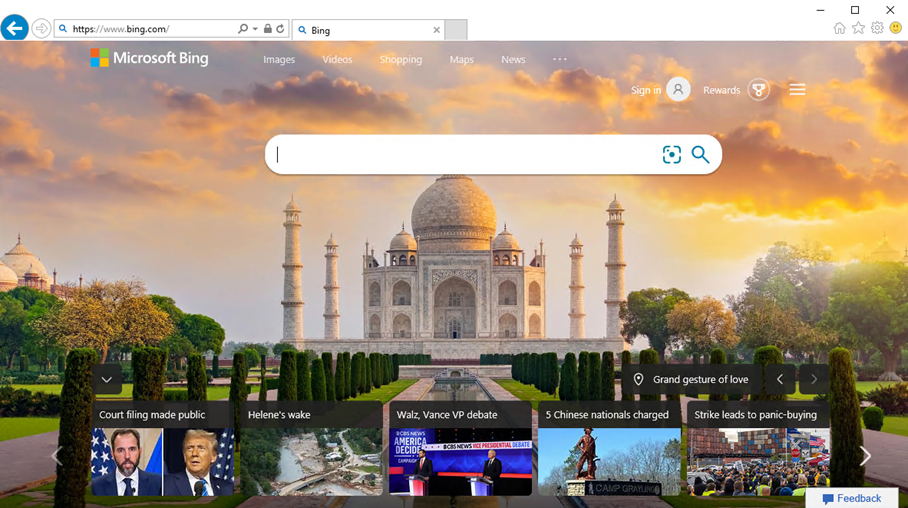Viewport: 908px width, 508px height.
Task: Go to the Shopping section
Action: tap(401, 59)
